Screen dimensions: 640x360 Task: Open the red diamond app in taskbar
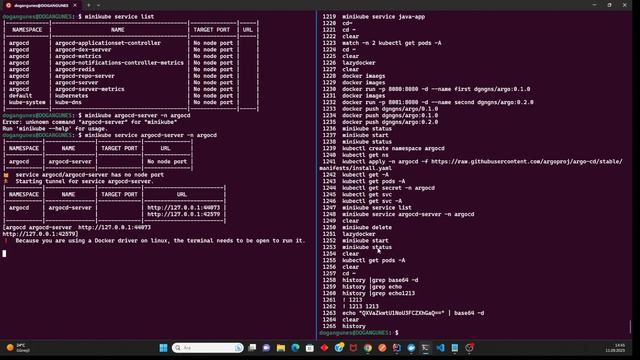(324, 348)
